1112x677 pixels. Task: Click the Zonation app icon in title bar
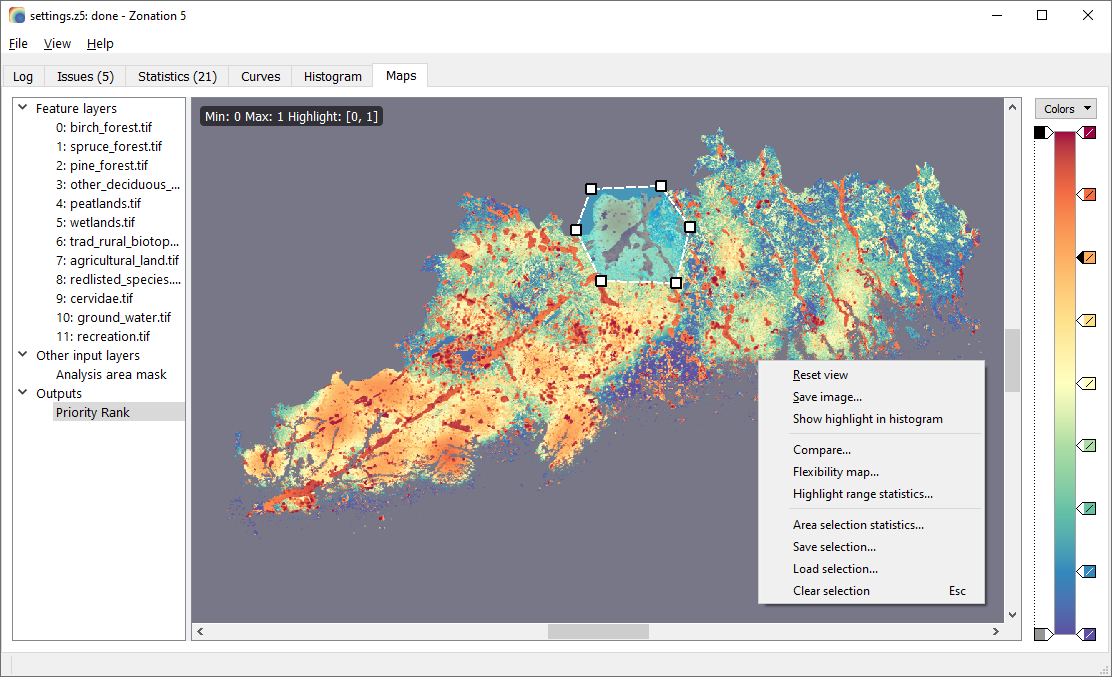click(x=17, y=16)
